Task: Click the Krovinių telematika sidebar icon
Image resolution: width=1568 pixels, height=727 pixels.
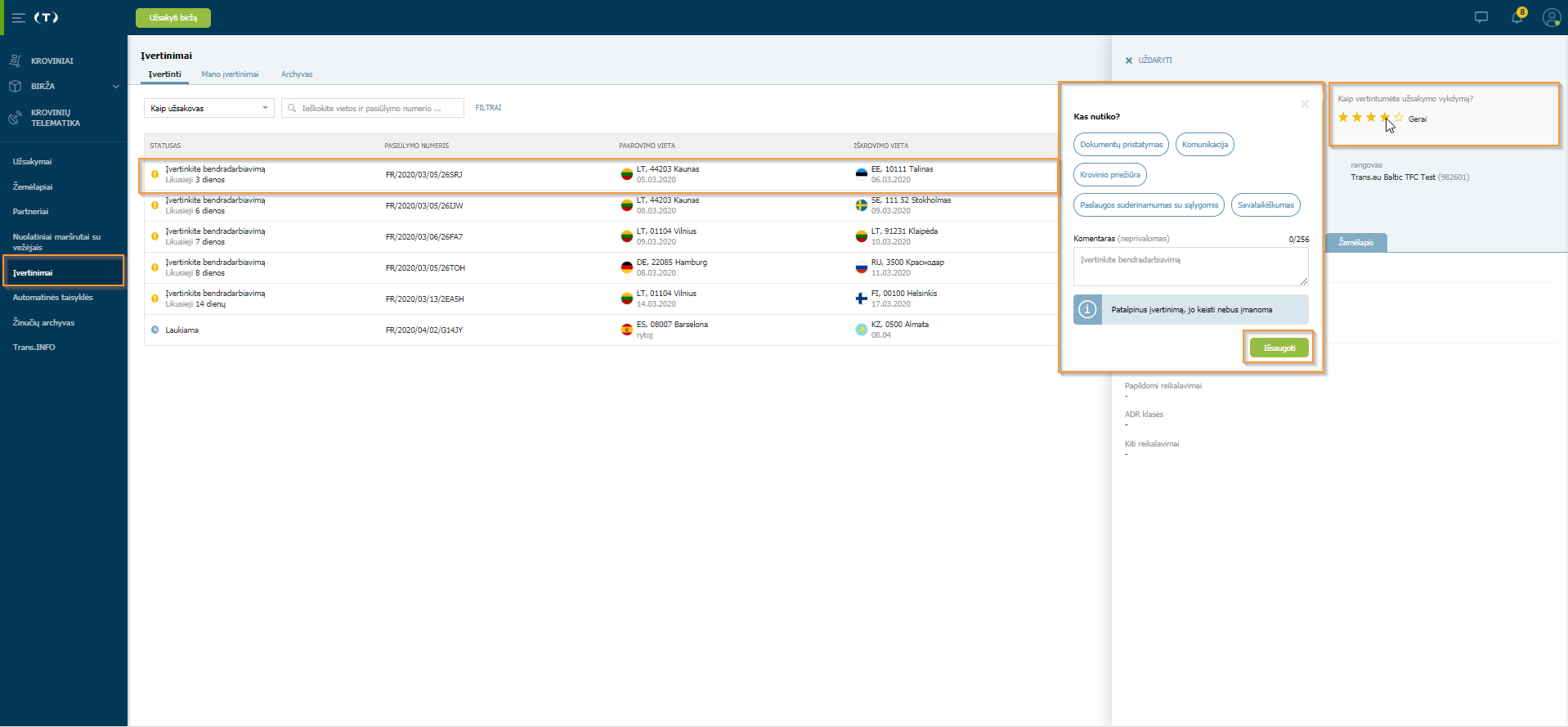Action: coord(15,118)
